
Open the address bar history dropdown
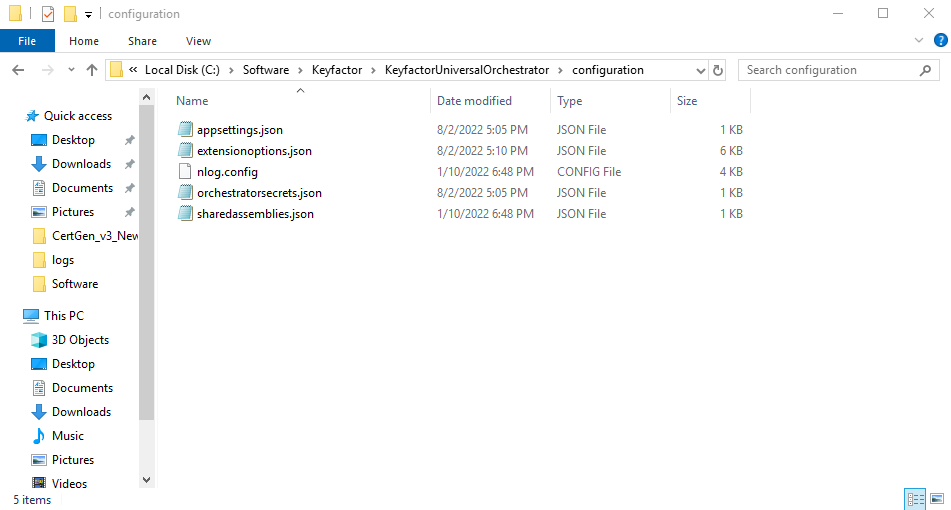pyautogui.click(x=700, y=70)
